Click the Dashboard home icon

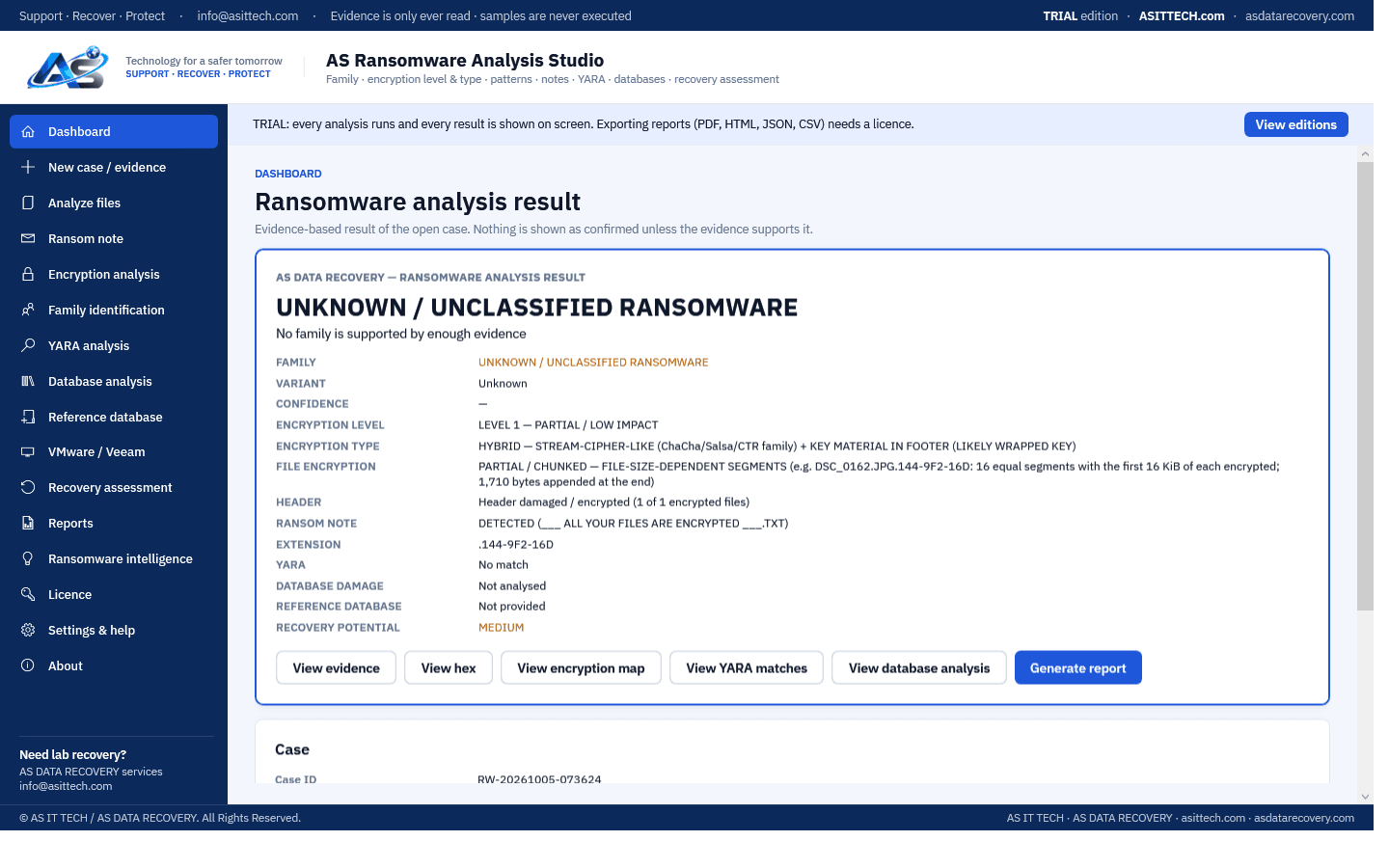point(28,132)
